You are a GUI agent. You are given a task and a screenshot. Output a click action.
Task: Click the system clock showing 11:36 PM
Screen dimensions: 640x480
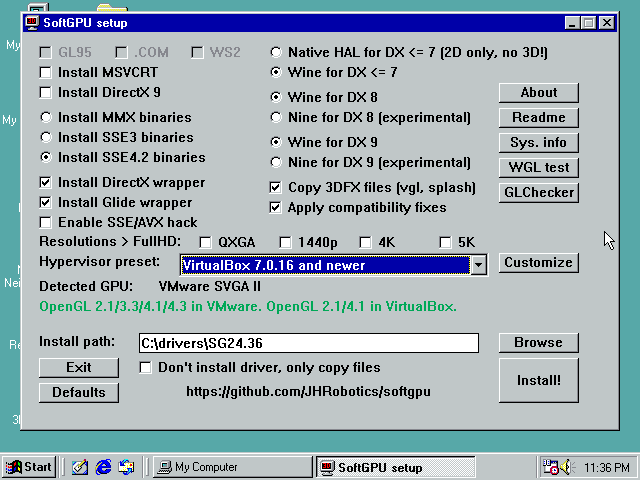pyautogui.click(x=607, y=467)
